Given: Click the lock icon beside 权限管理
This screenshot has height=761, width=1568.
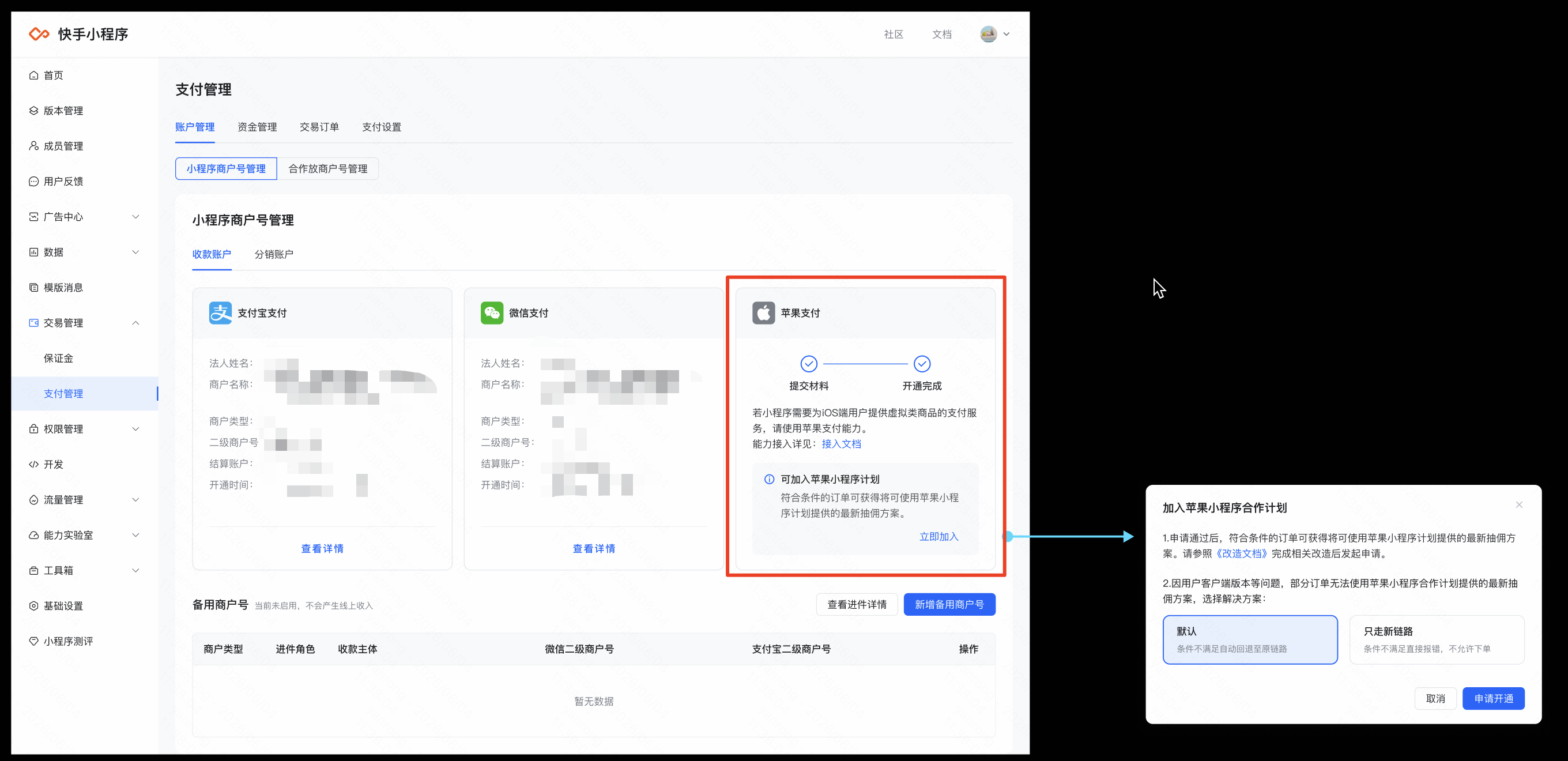Looking at the screenshot, I should pyautogui.click(x=33, y=428).
